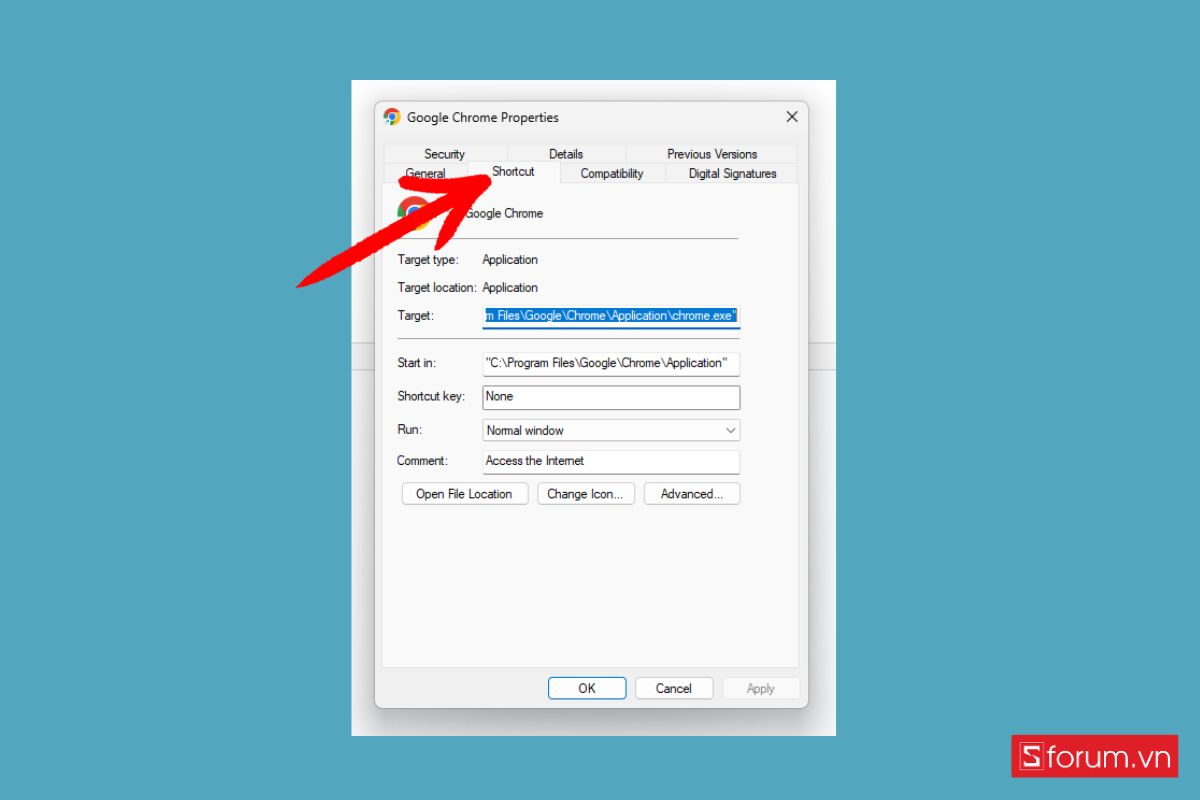
Task: Click the Open File Location button
Action: [x=464, y=494]
